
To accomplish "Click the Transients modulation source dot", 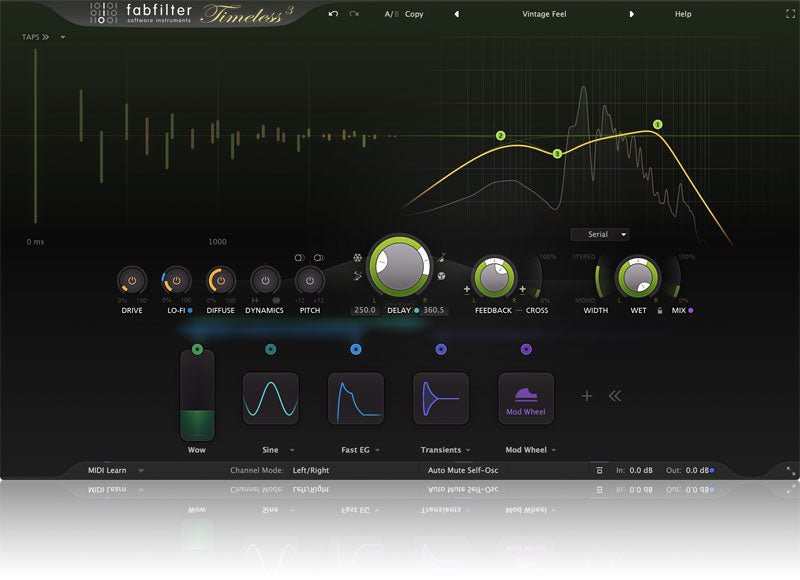I will [441, 349].
